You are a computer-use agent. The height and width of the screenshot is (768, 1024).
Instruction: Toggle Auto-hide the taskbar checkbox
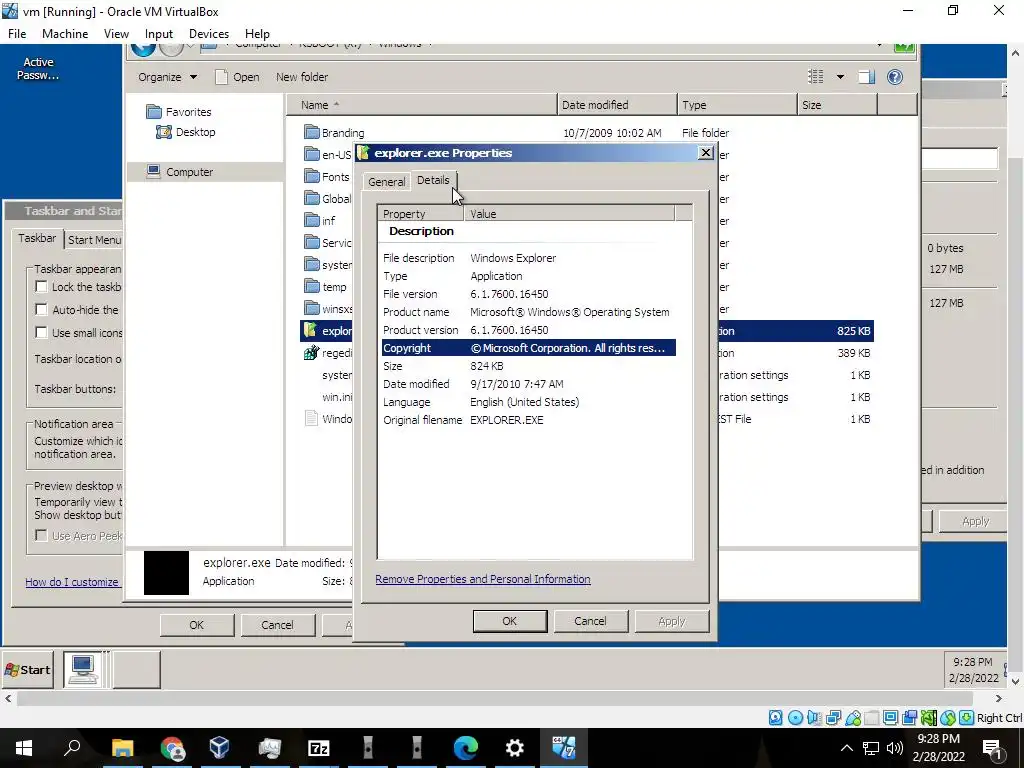[41, 310]
